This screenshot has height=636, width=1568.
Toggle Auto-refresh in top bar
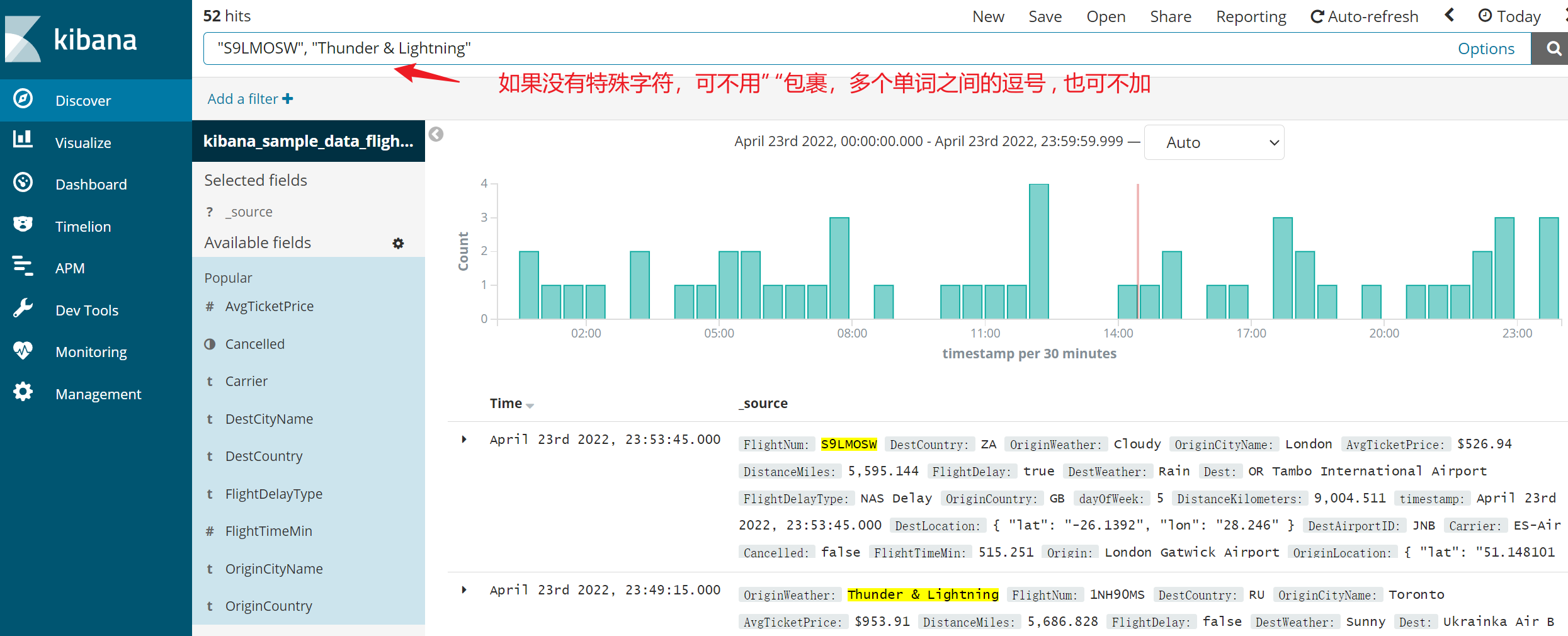click(x=1364, y=16)
